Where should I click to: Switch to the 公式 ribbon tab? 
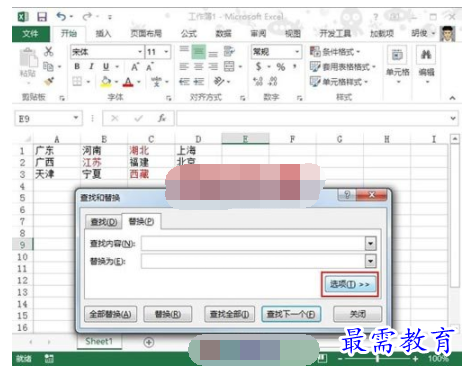pyautogui.click(x=189, y=33)
